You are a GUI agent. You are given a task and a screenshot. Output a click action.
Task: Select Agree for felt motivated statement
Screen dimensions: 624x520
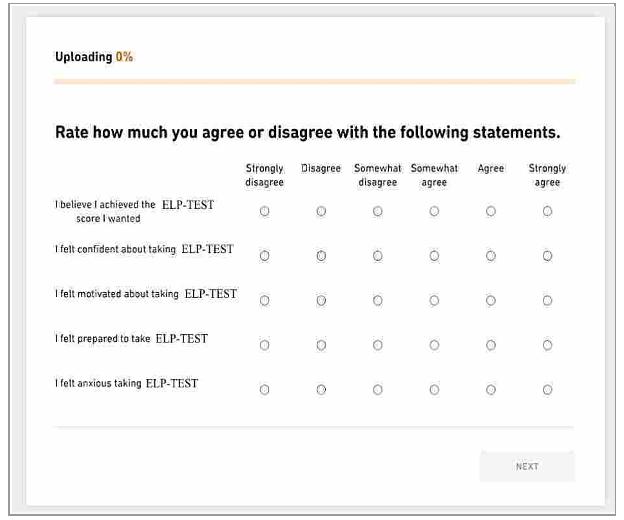(x=491, y=300)
